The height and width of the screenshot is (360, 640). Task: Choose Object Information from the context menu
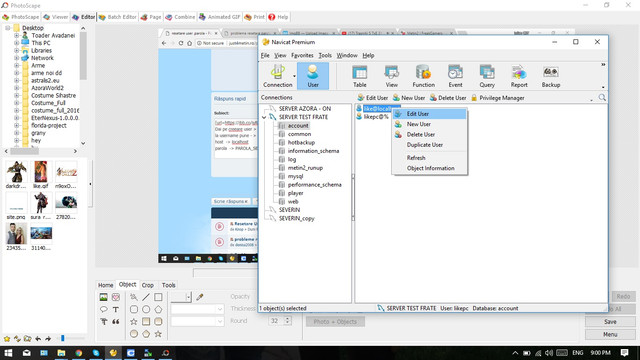pyautogui.click(x=429, y=168)
